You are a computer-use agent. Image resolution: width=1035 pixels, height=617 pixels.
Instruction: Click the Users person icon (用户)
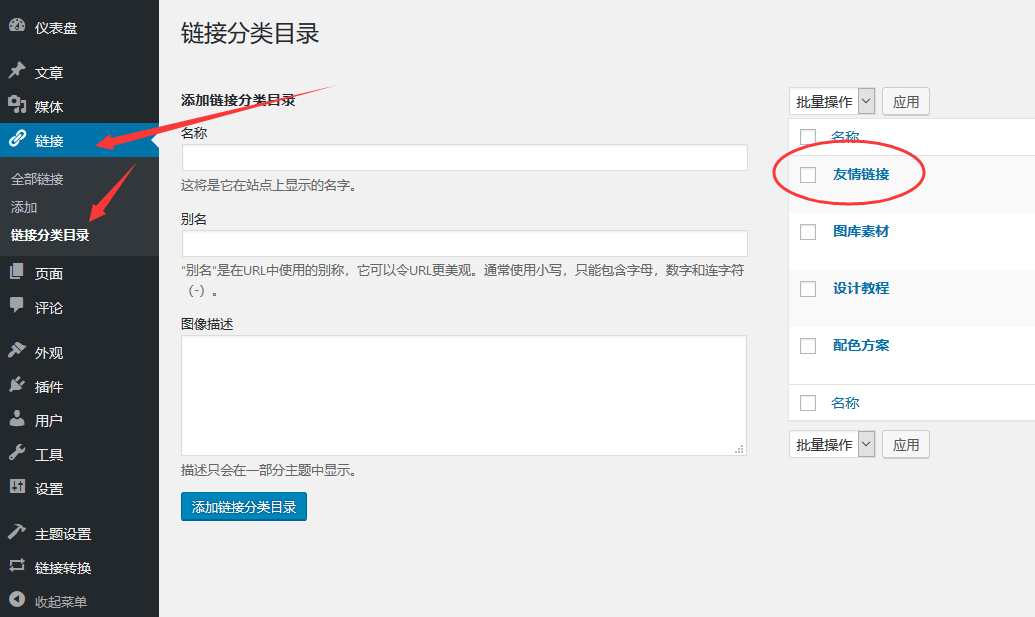(x=17, y=420)
